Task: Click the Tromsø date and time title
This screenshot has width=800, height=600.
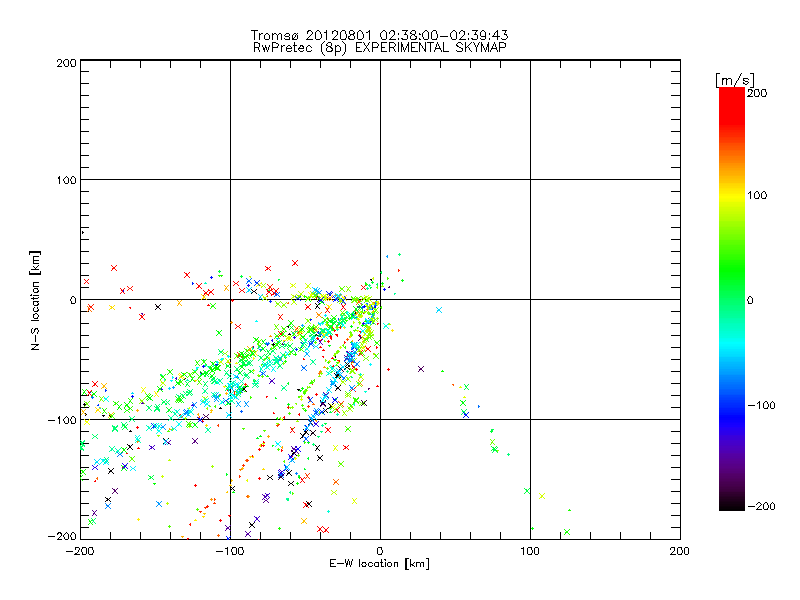Action: pos(379,35)
